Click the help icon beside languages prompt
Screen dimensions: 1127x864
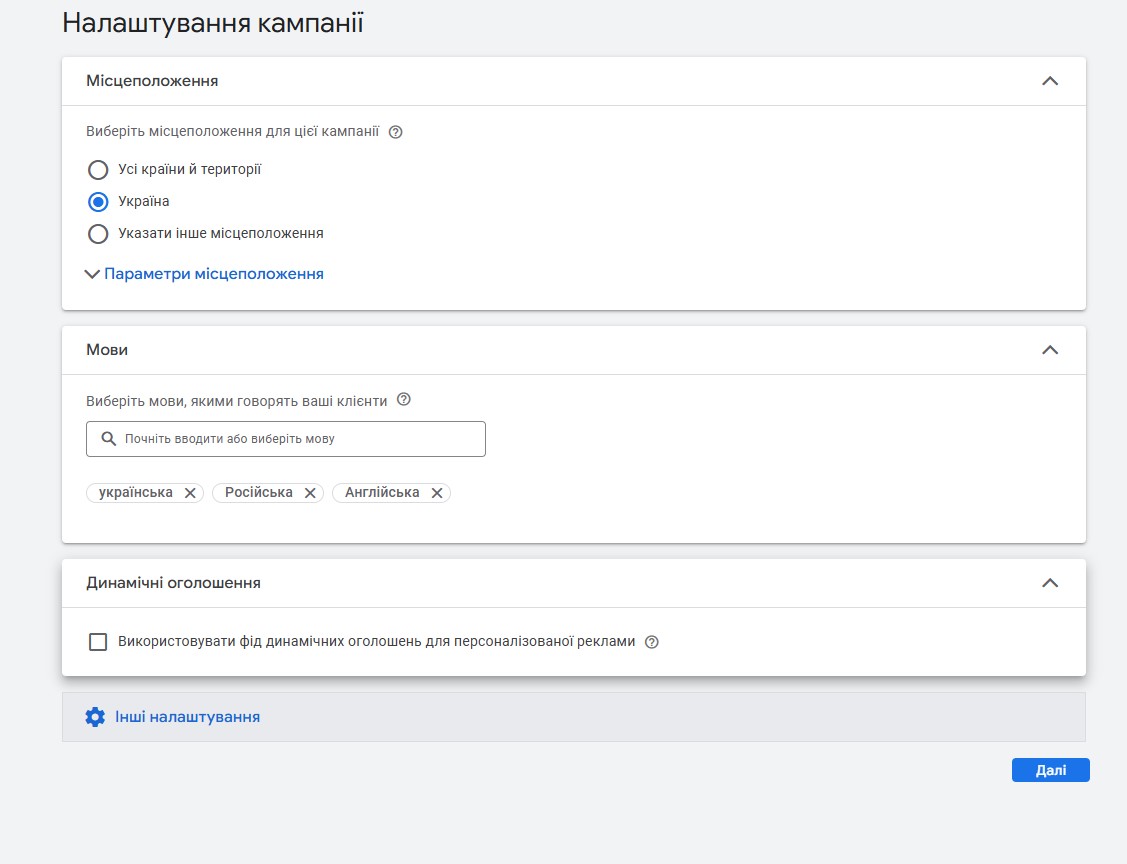point(404,400)
